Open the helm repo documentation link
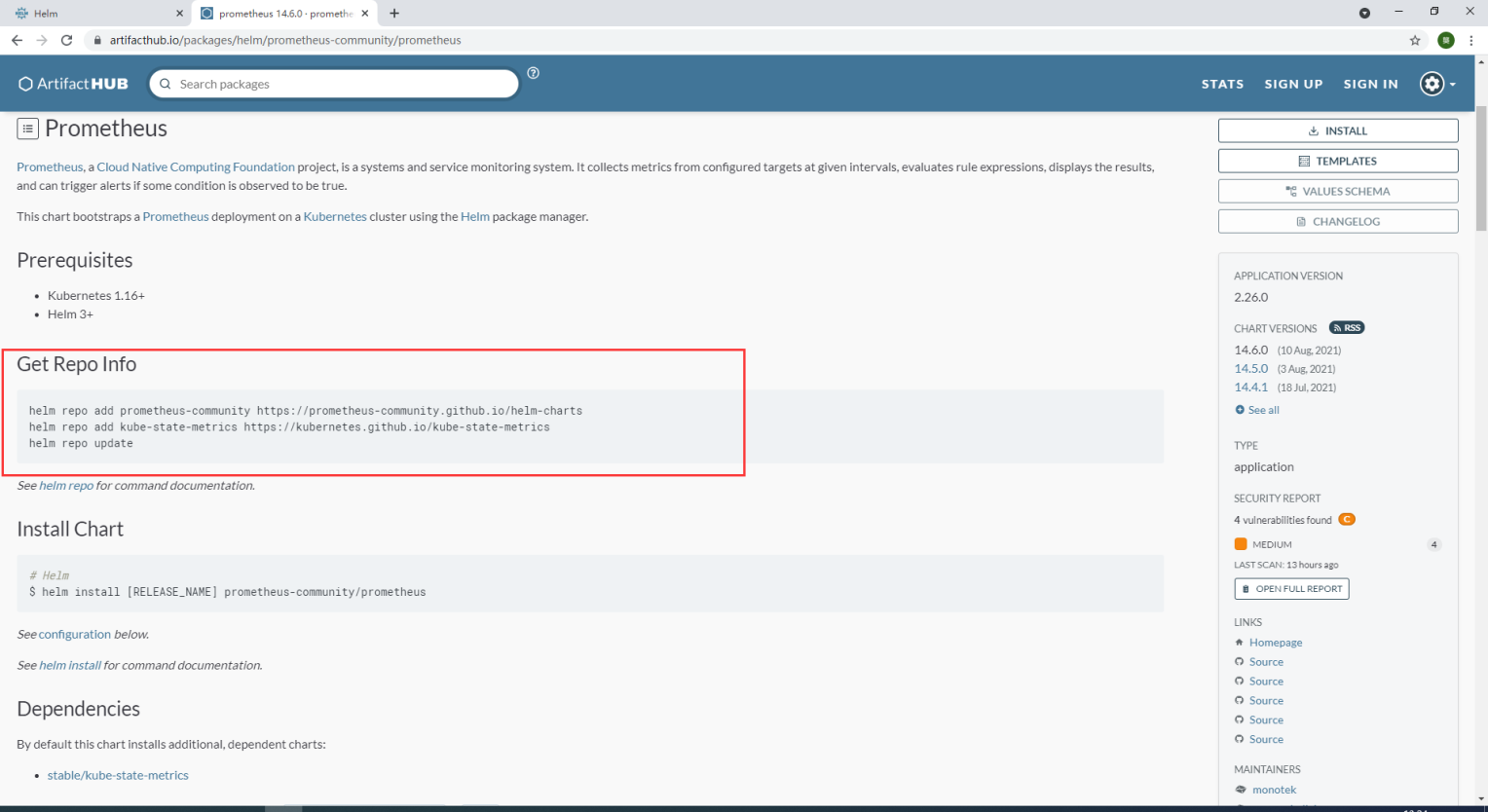The width and height of the screenshot is (1488, 812). point(66,486)
